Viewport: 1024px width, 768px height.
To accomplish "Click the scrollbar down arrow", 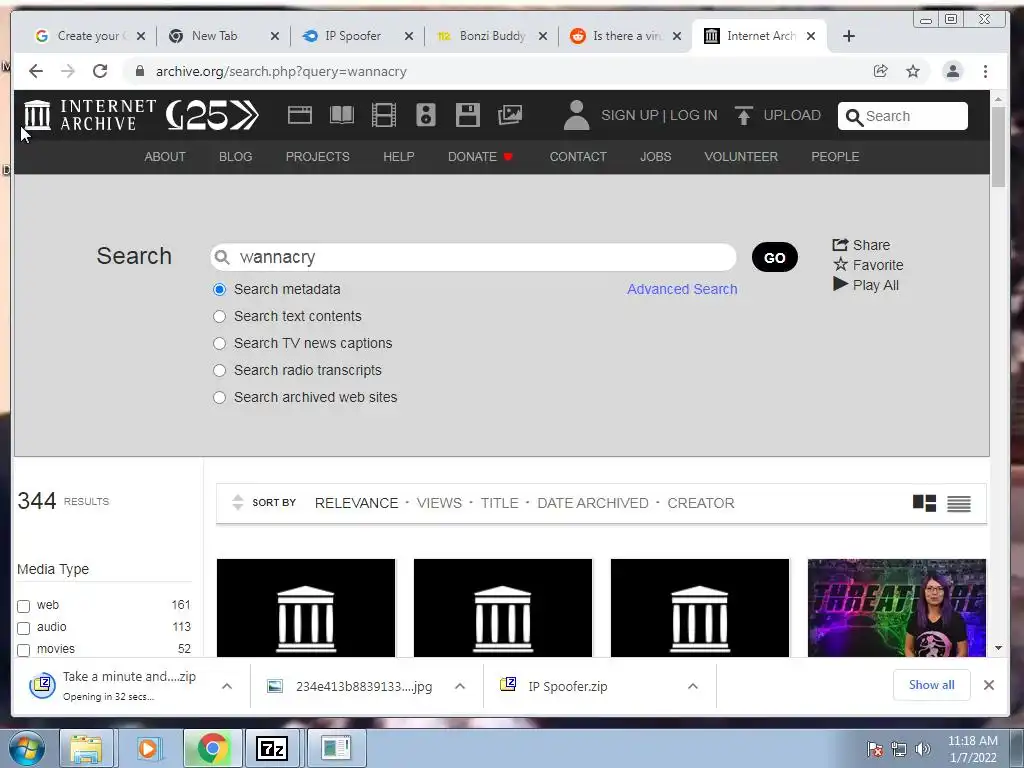I will click(998, 648).
